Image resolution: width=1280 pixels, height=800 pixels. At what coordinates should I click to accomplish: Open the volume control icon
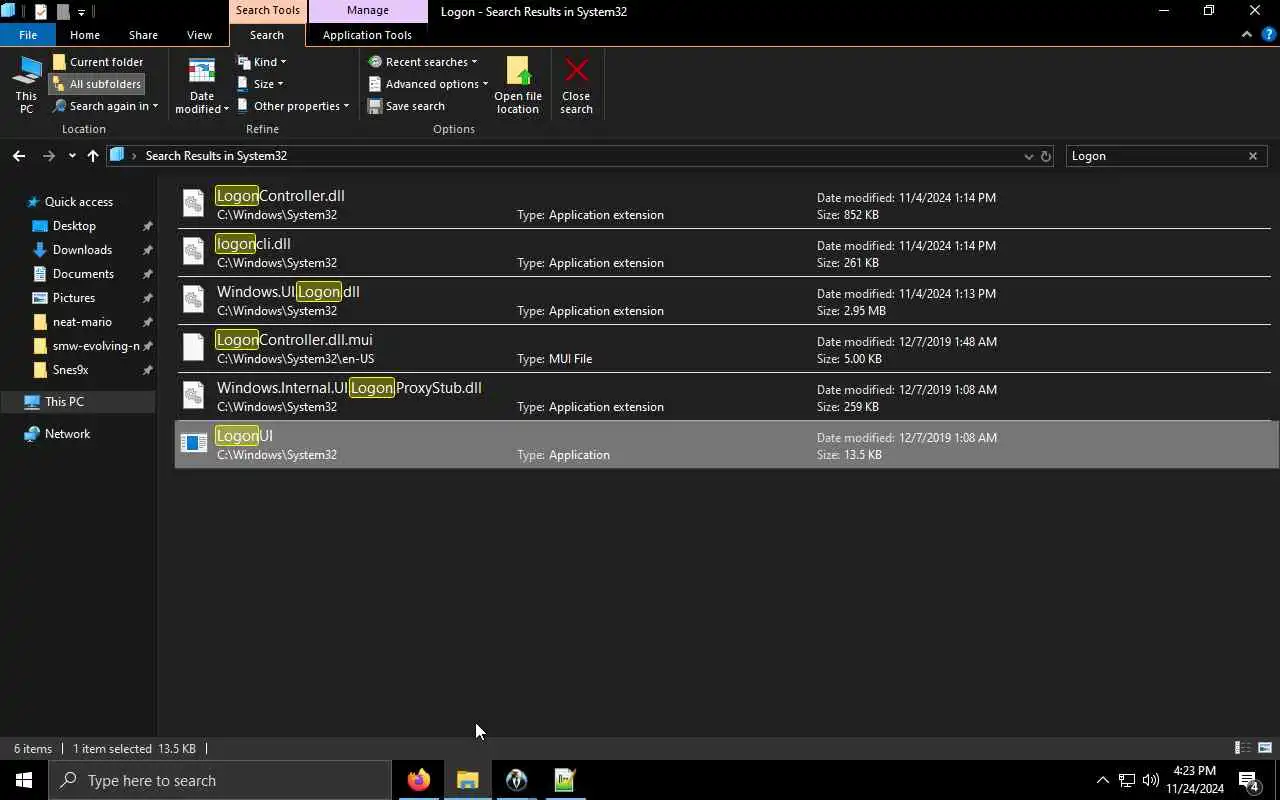1150,780
